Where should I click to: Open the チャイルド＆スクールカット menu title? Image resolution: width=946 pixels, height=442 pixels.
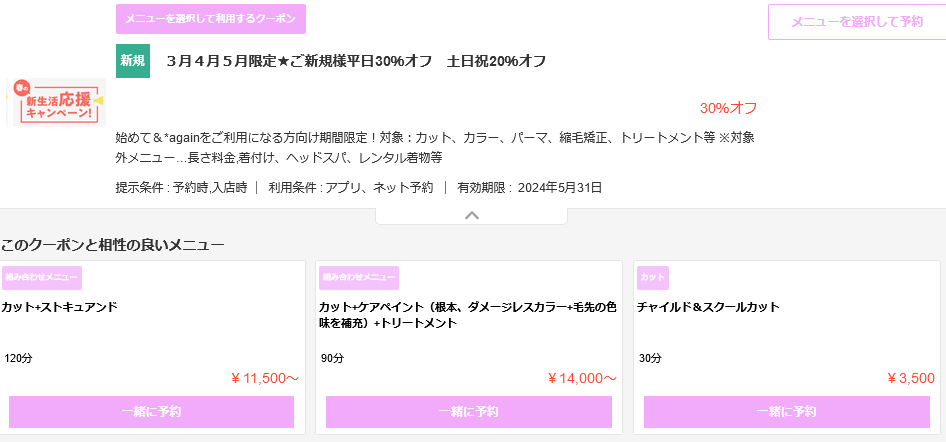point(708,307)
